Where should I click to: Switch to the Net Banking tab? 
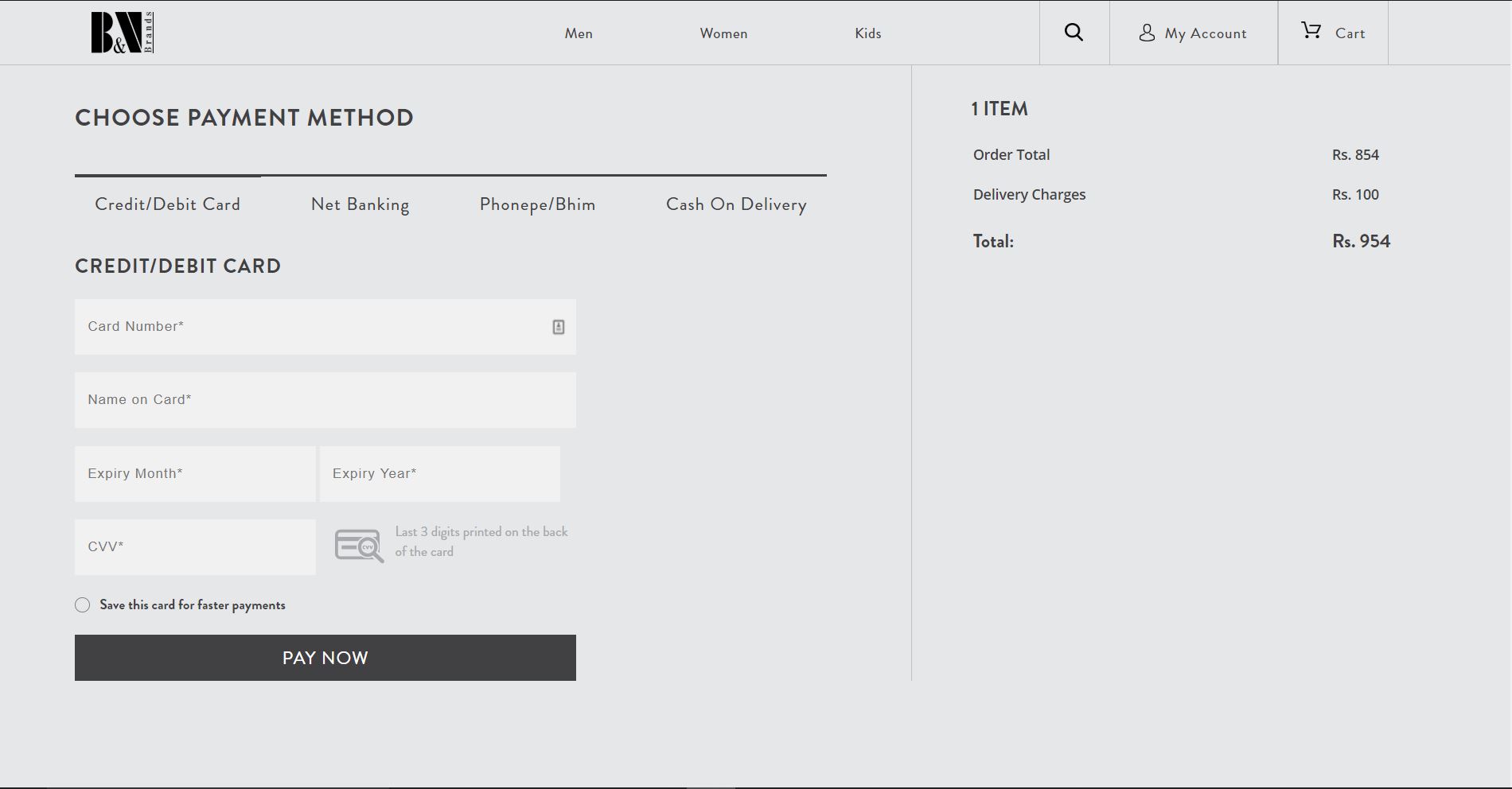[360, 204]
